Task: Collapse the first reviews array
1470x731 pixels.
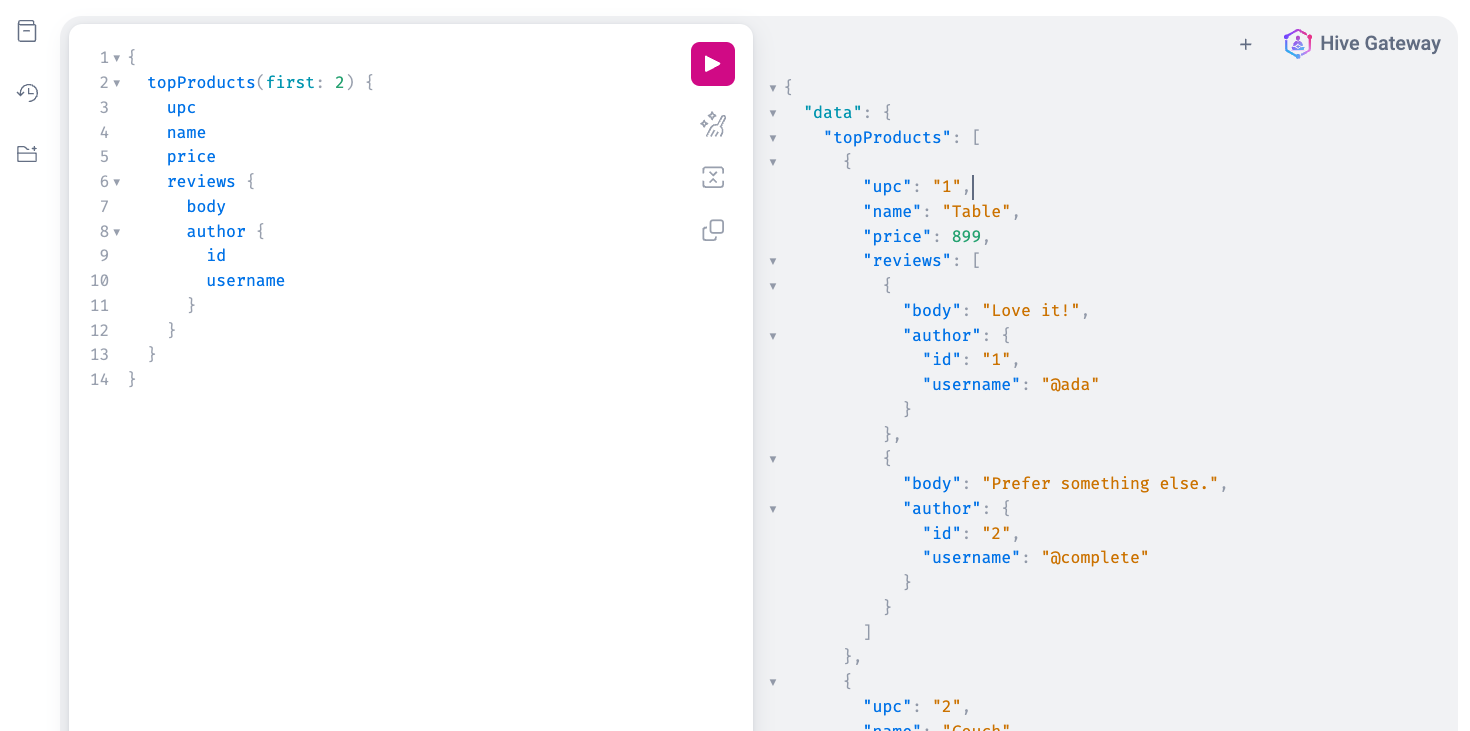Action: (773, 259)
